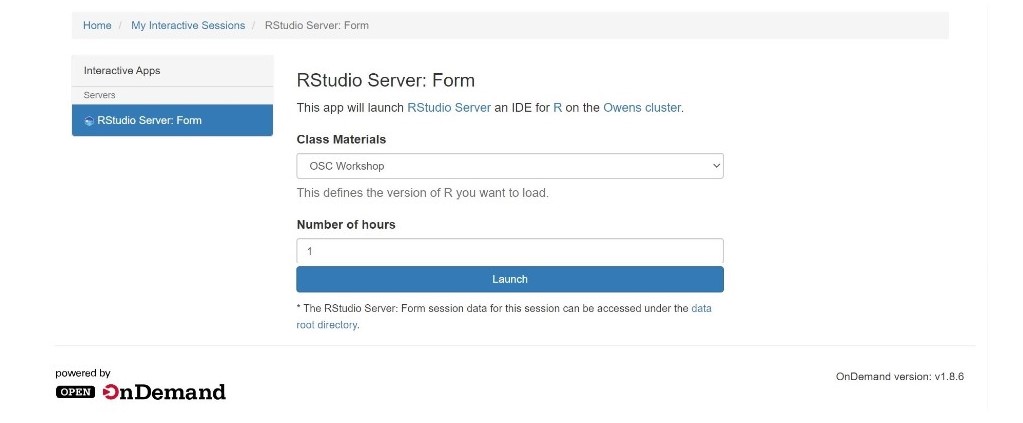Screen dimensions: 1023x423
Task: Go to Home breadcrumb link
Action: coord(97,25)
